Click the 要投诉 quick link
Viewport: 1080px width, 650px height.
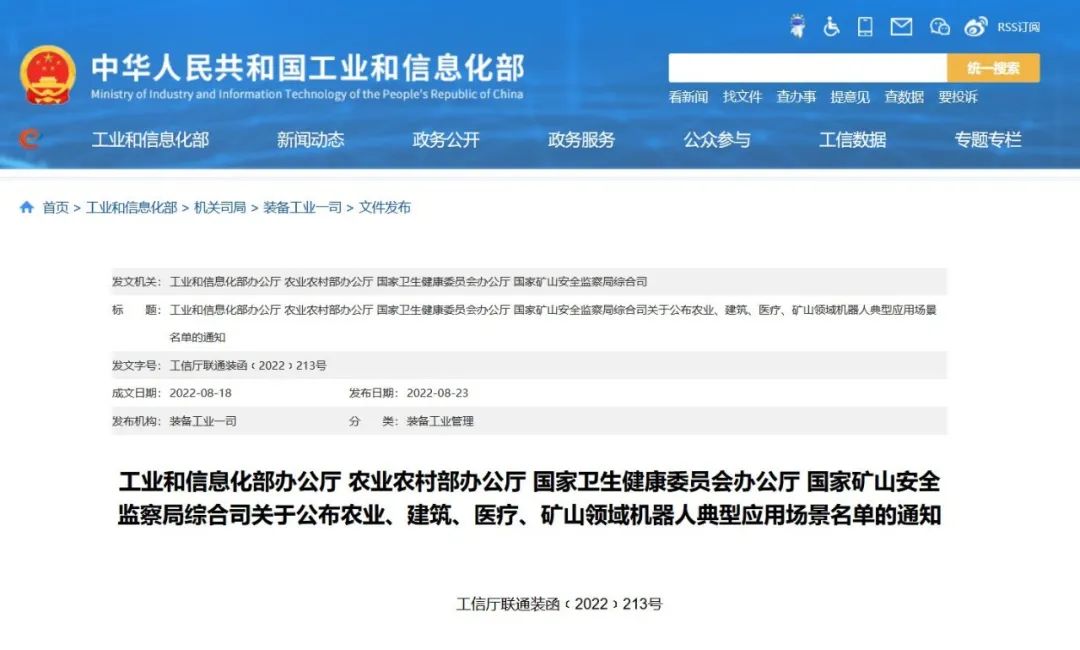point(957,97)
